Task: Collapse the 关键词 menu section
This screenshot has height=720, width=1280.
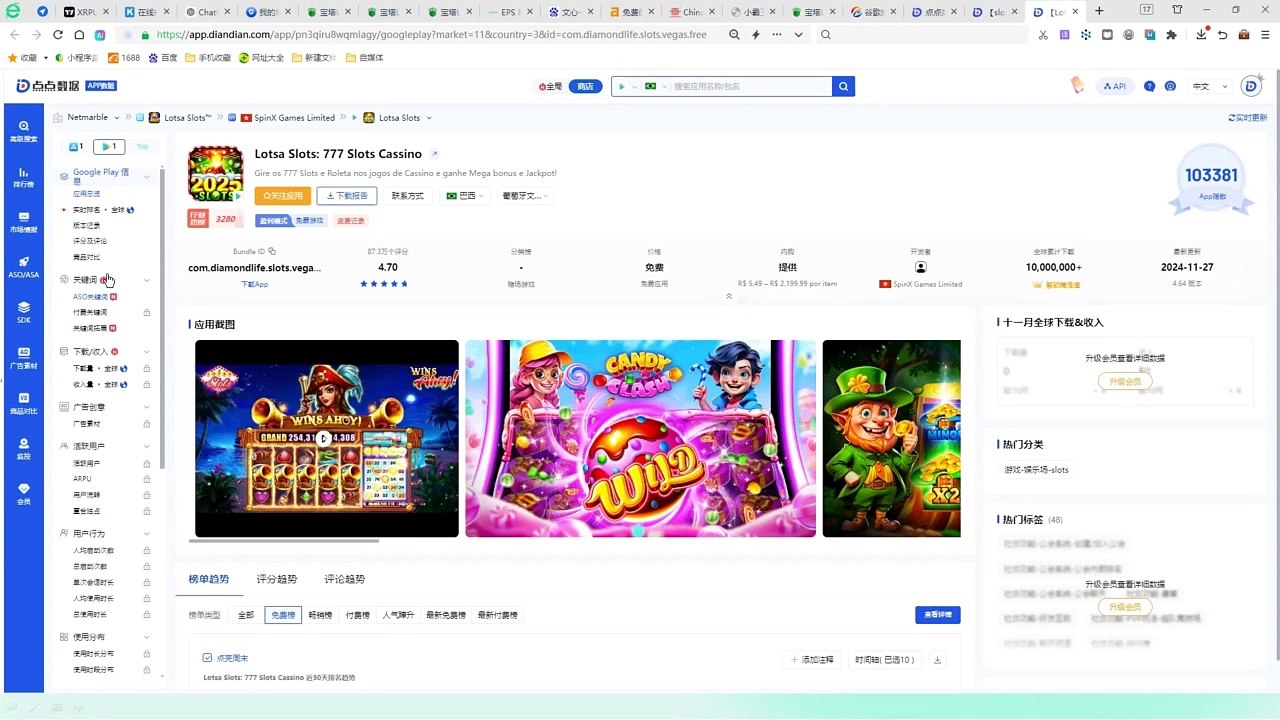Action: pos(147,280)
